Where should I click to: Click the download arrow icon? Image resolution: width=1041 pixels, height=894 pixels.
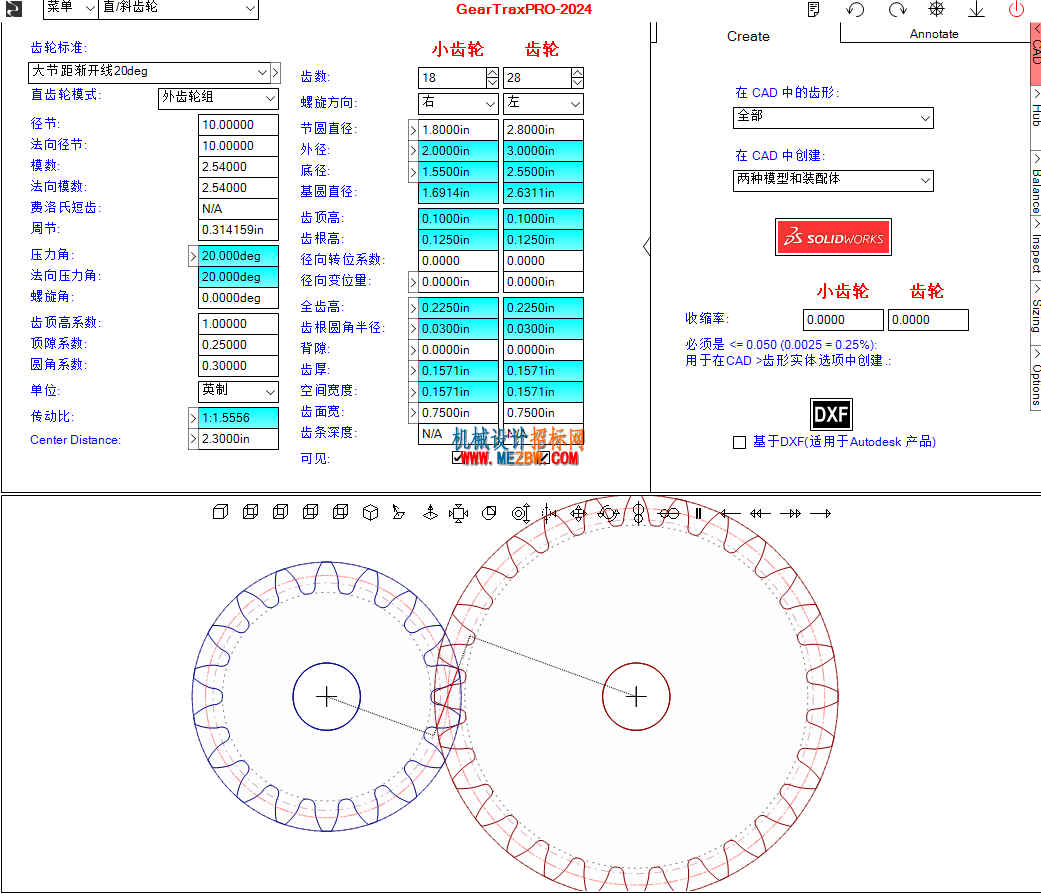(976, 9)
